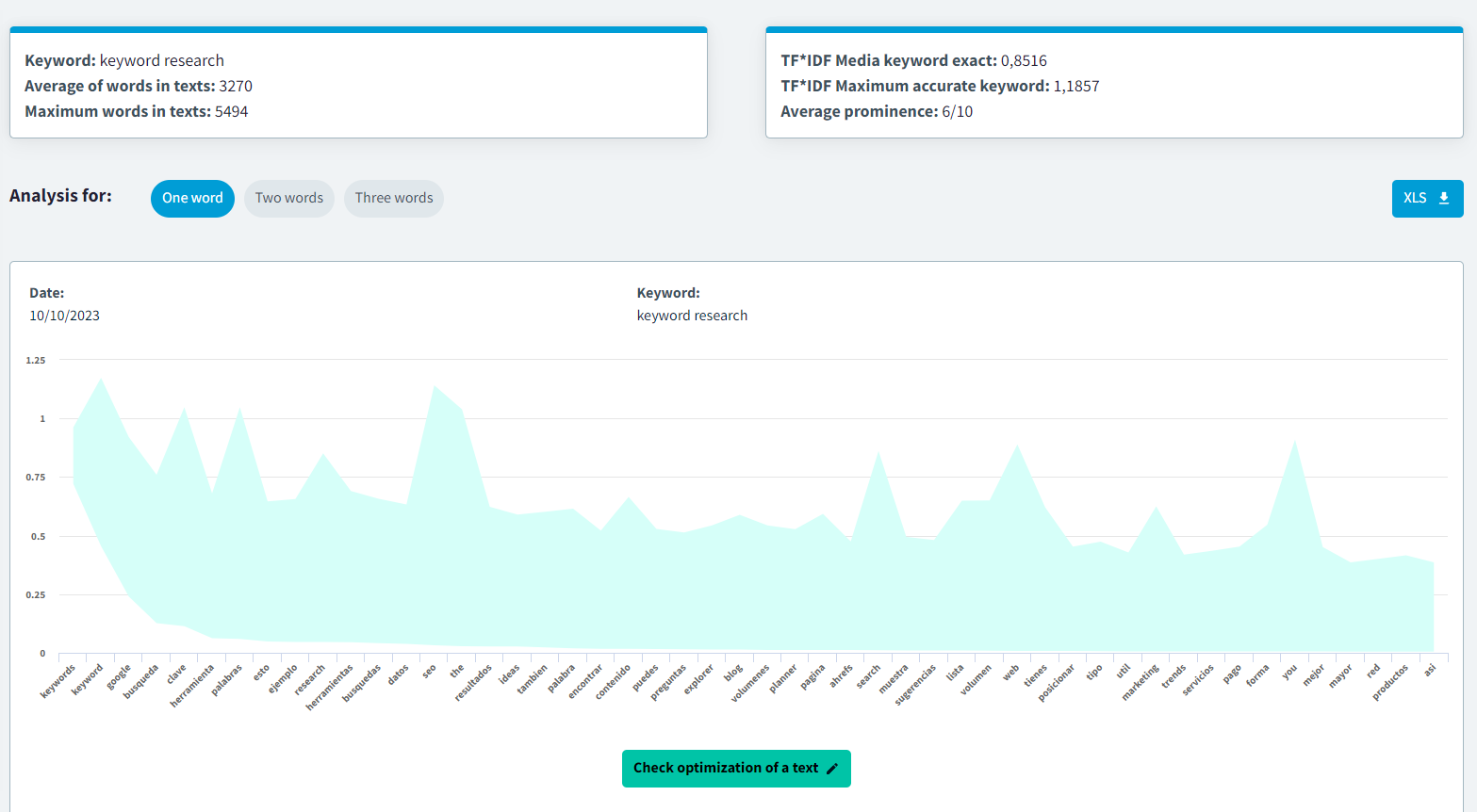Image resolution: width=1477 pixels, height=812 pixels.
Task: Click the 1.25 y-axis value
Action: coord(36,360)
